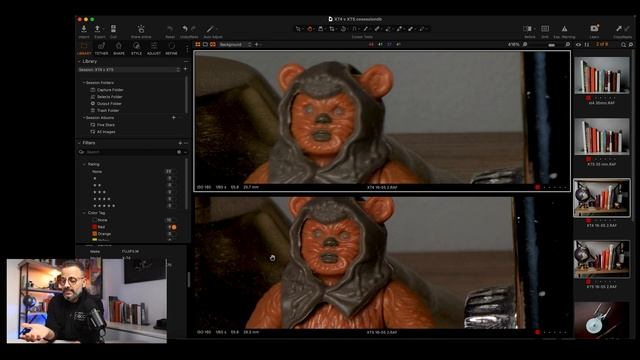Toggle the orange proof margin viewer icon
Viewport: 640px width, 360px height.
click(x=213, y=44)
